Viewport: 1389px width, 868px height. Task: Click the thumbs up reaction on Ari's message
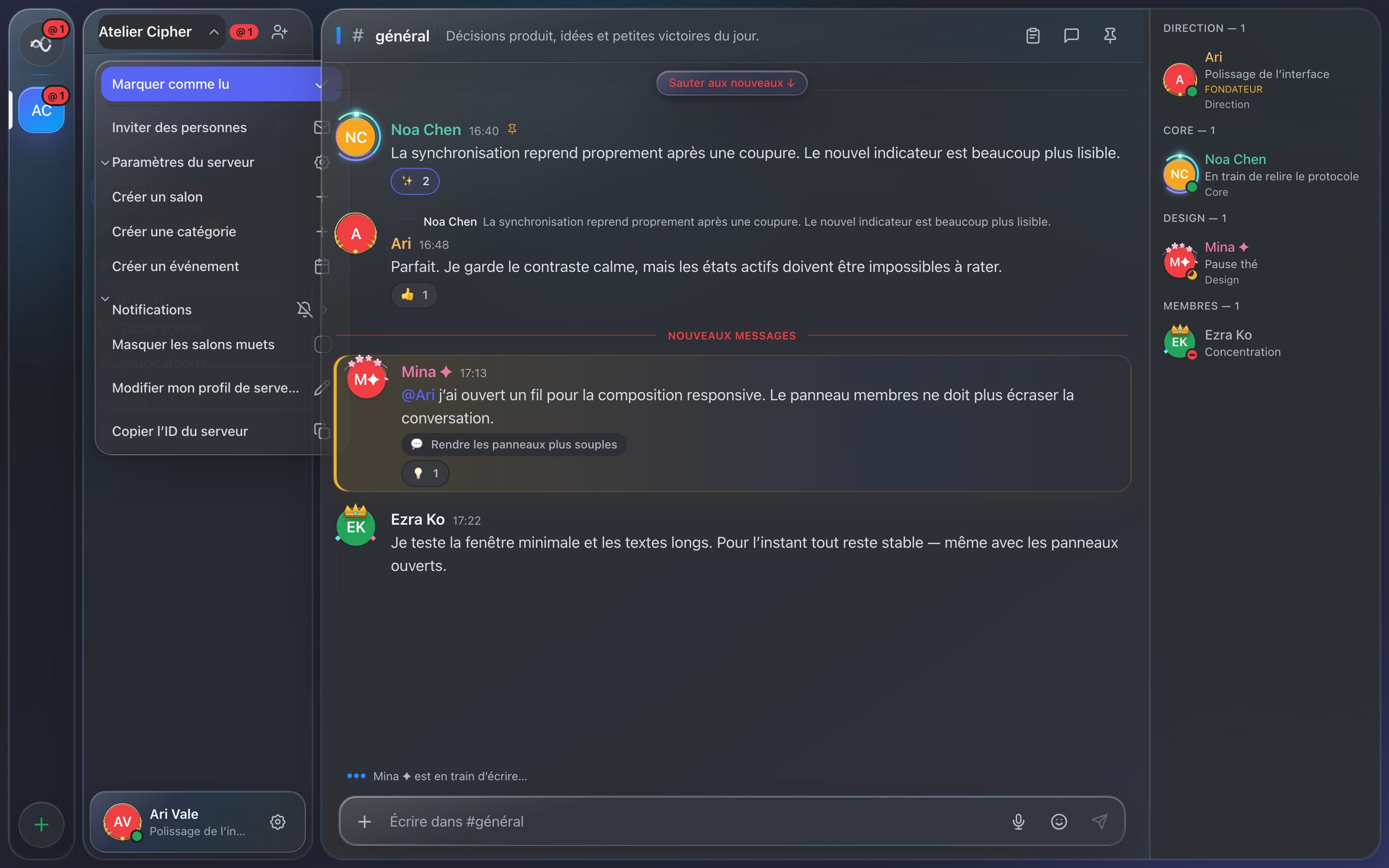[414, 295]
